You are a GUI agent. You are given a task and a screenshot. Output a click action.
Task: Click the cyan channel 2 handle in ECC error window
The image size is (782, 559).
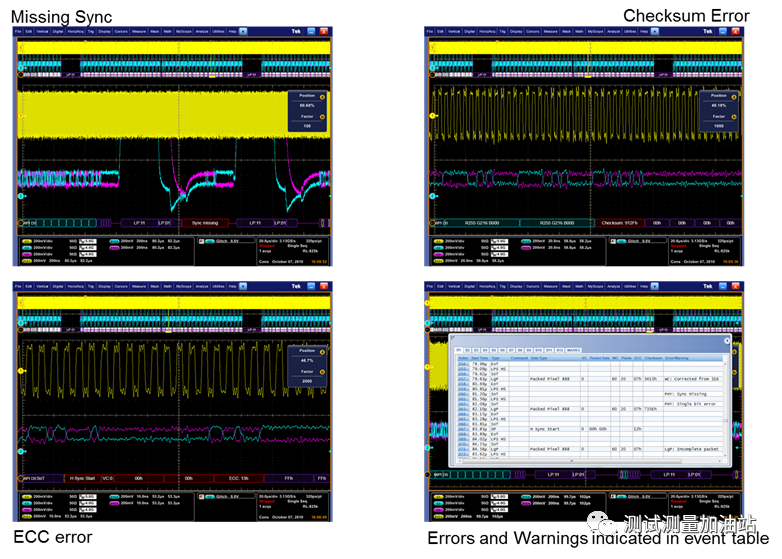click(21, 451)
